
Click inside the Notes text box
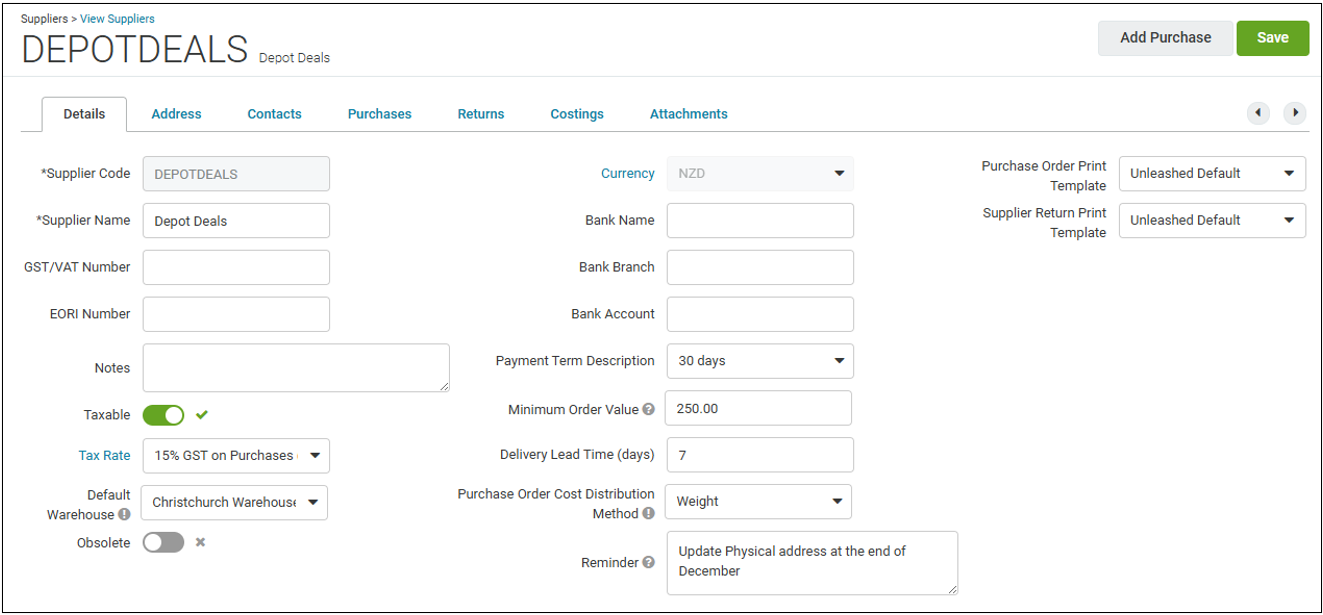pos(296,367)
